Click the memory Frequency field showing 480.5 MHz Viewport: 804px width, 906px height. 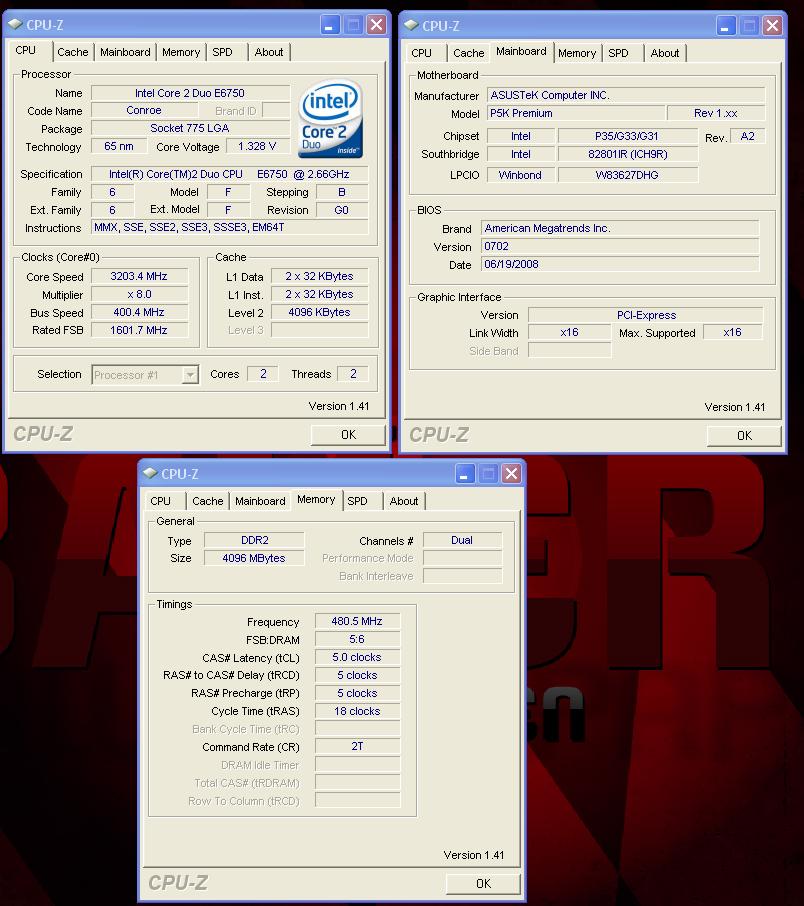357,622
